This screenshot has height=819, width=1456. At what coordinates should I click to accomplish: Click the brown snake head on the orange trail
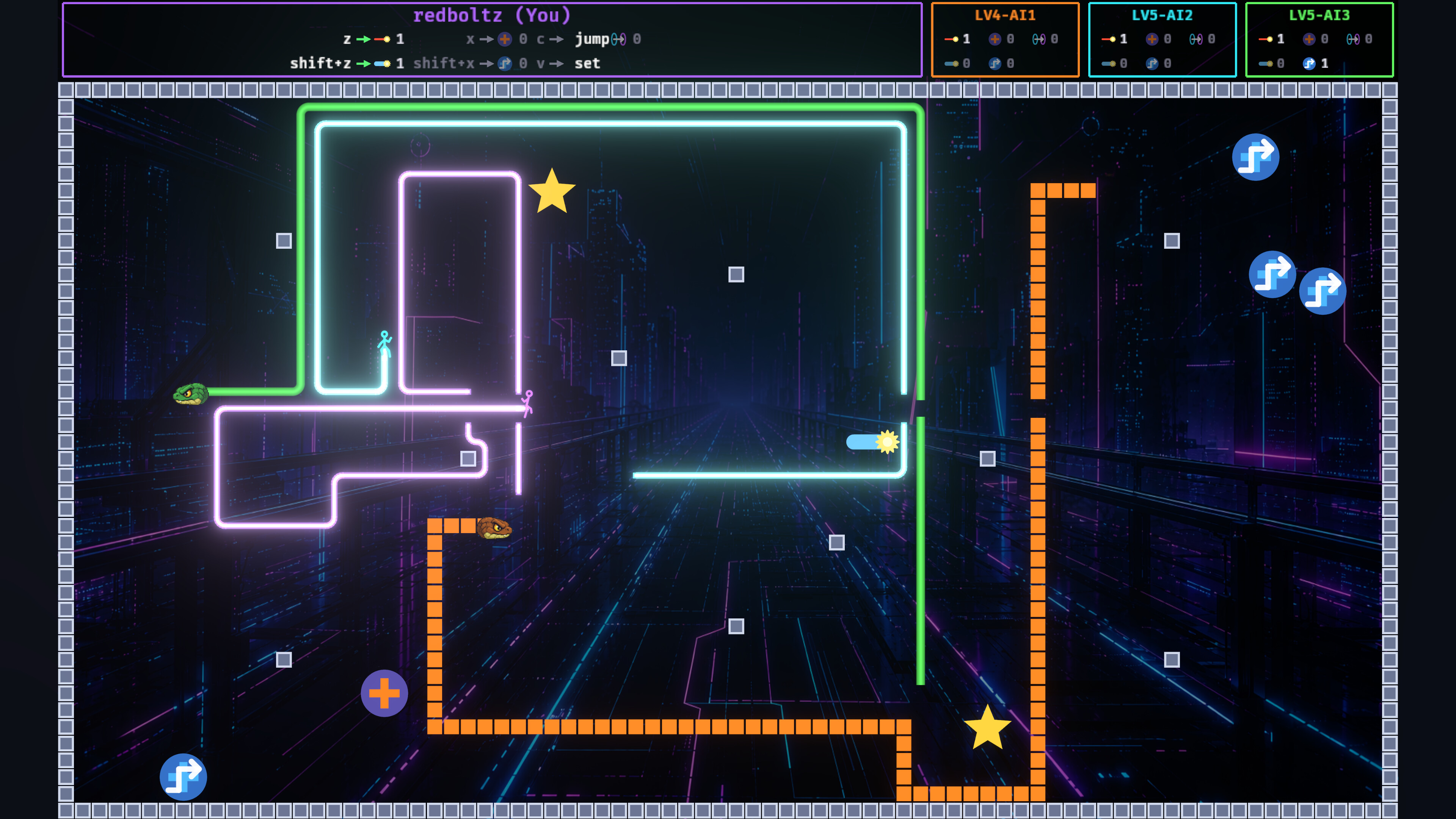[494, 528]
